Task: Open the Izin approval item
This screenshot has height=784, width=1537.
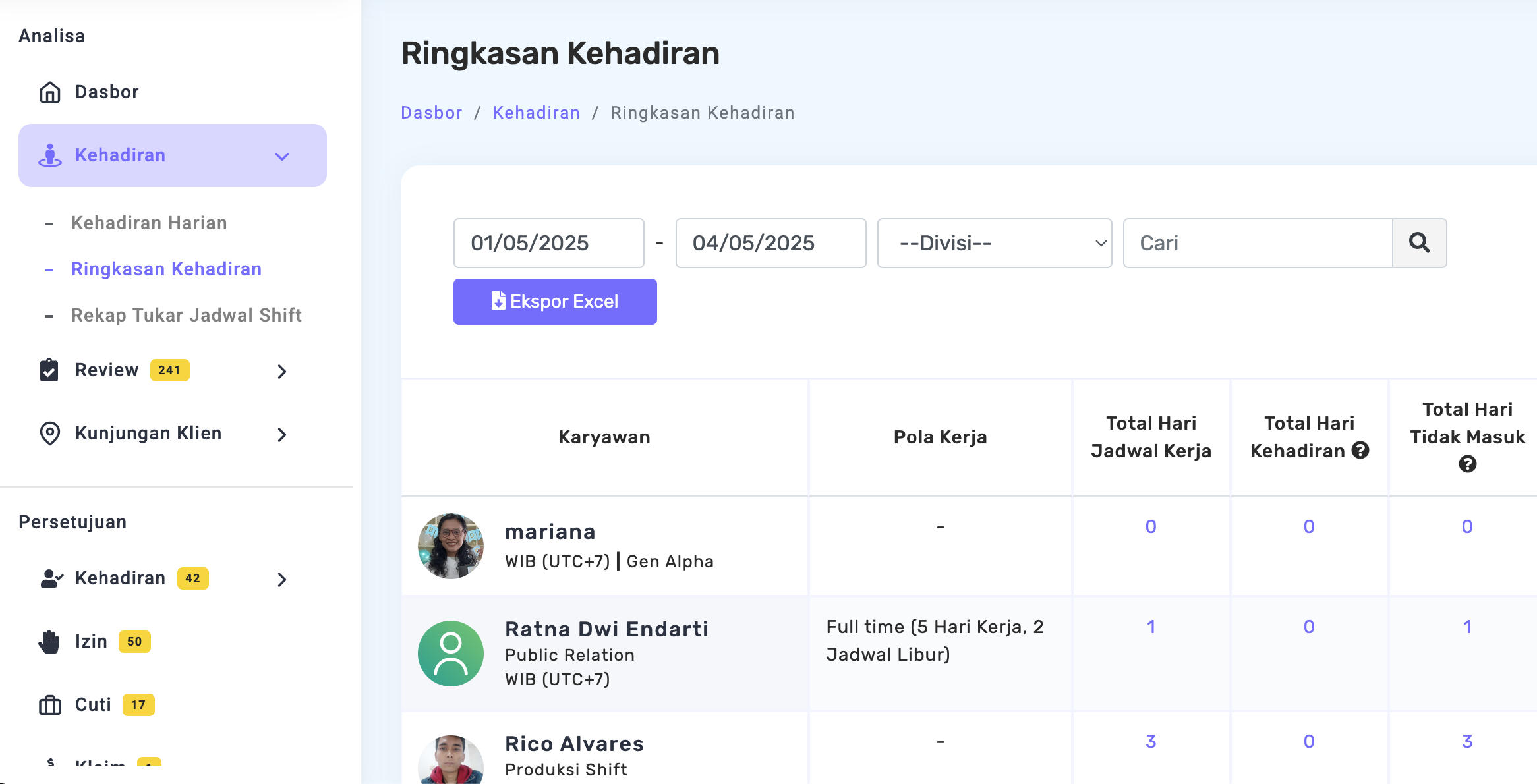Action: 91,642
